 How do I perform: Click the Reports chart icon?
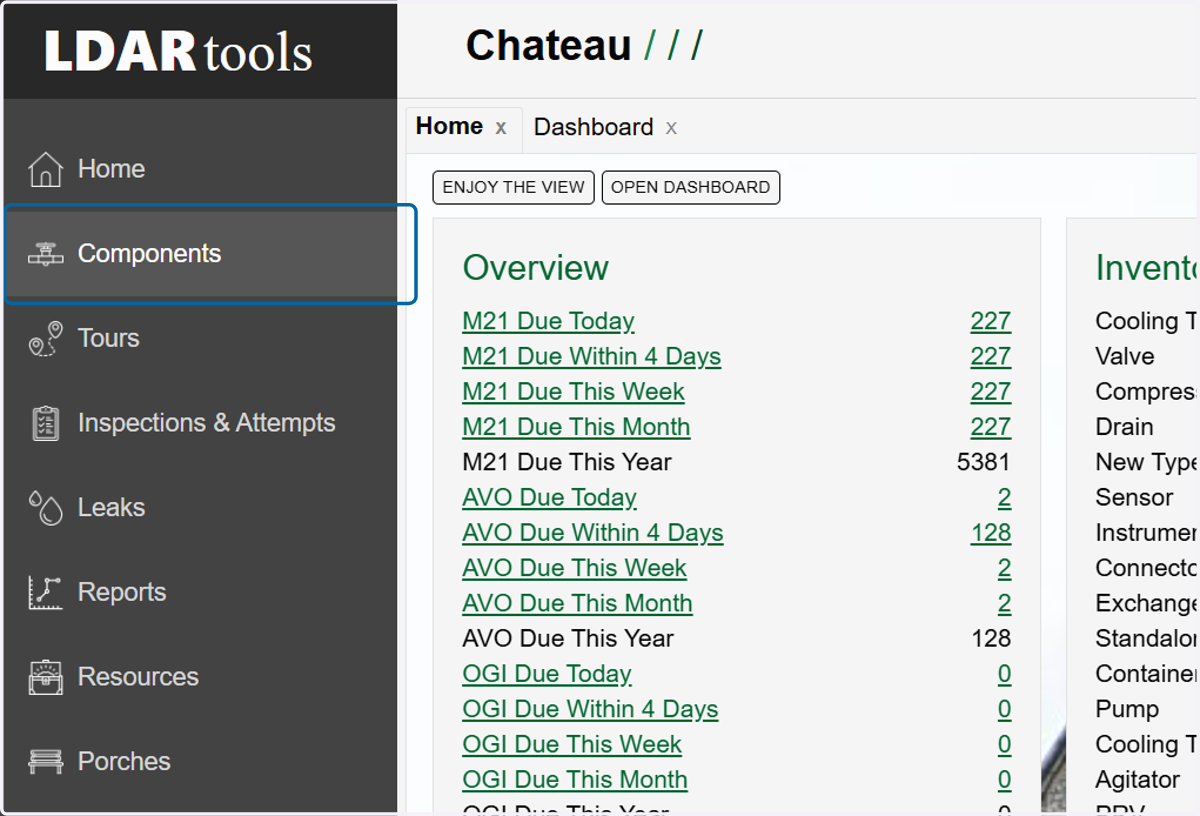point(46,592)
